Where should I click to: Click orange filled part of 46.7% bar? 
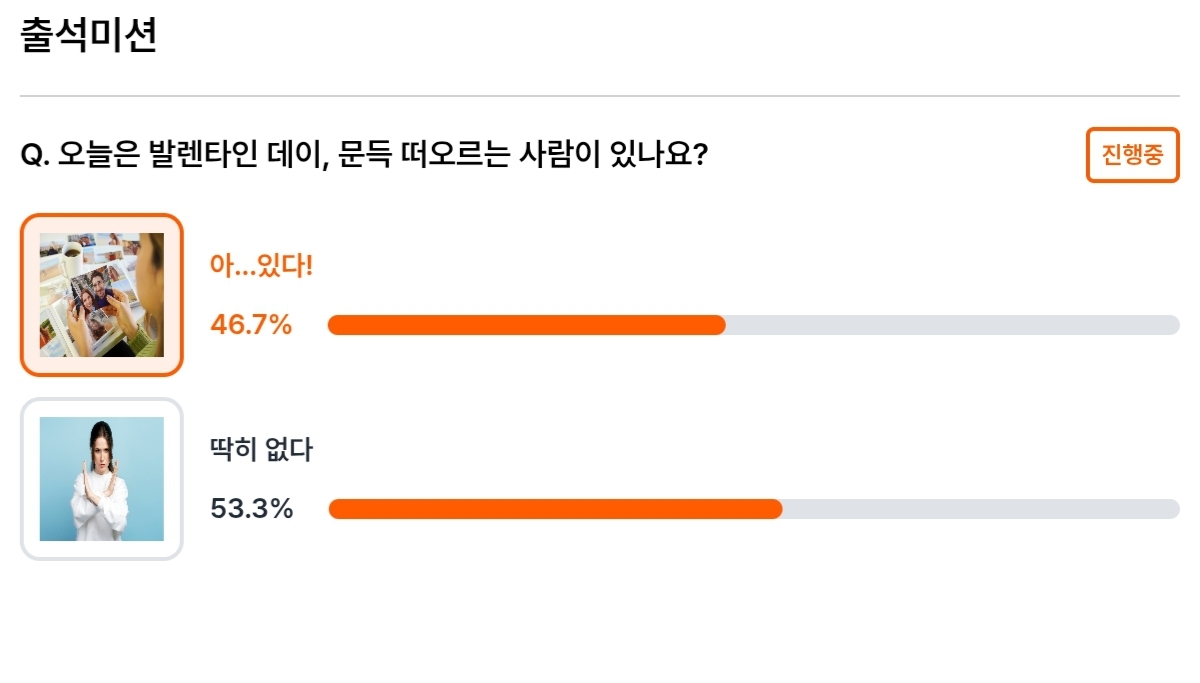(x=527, y=325)
